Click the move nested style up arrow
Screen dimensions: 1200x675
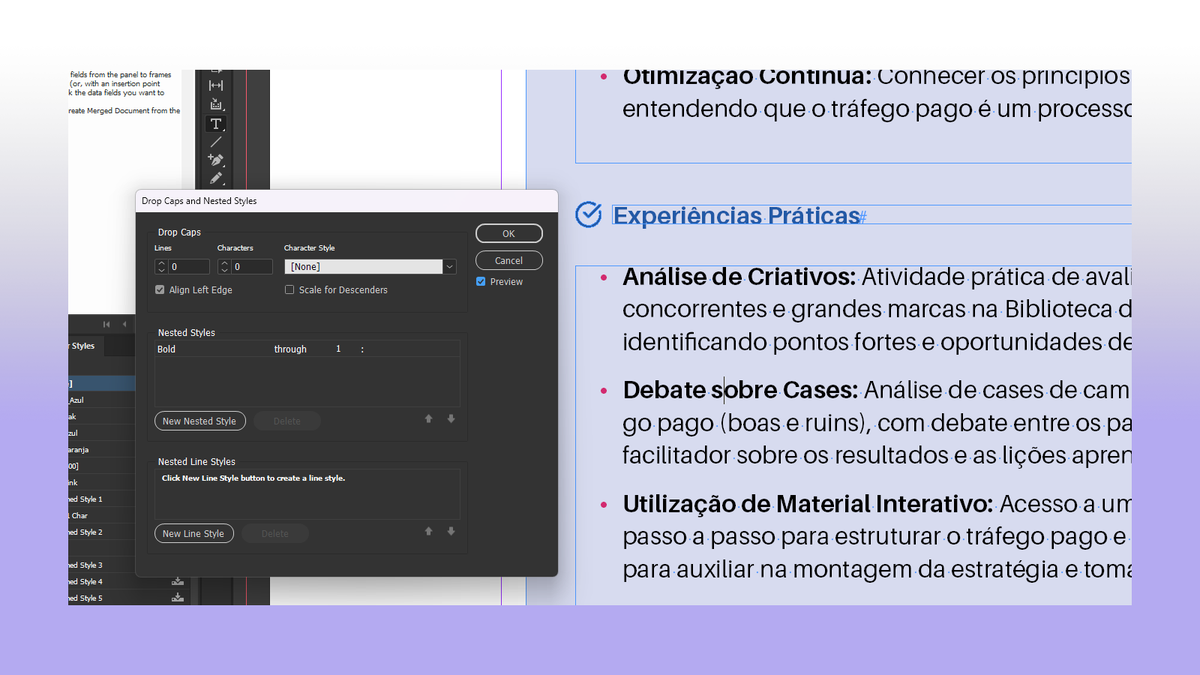point(428,420)
